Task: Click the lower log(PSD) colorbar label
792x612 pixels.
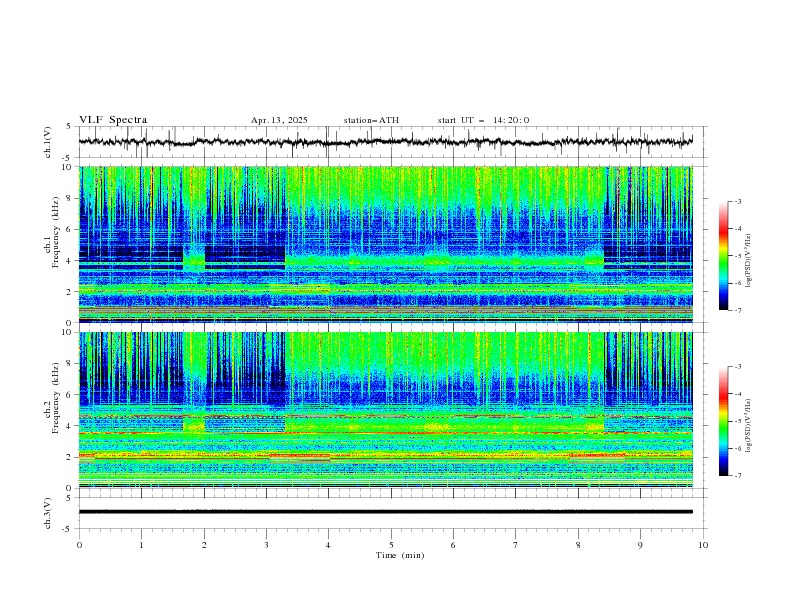Action: [x=749, y=426]
